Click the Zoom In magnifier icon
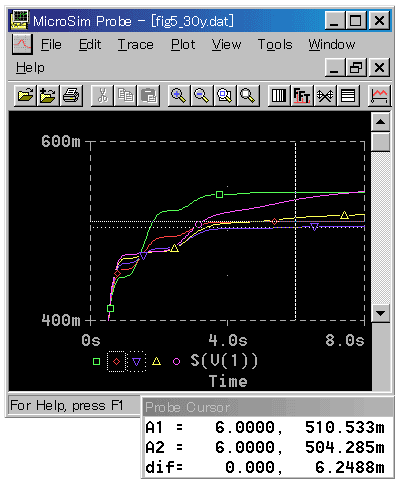The image size is (397, 482). click(x=179, y=96)
